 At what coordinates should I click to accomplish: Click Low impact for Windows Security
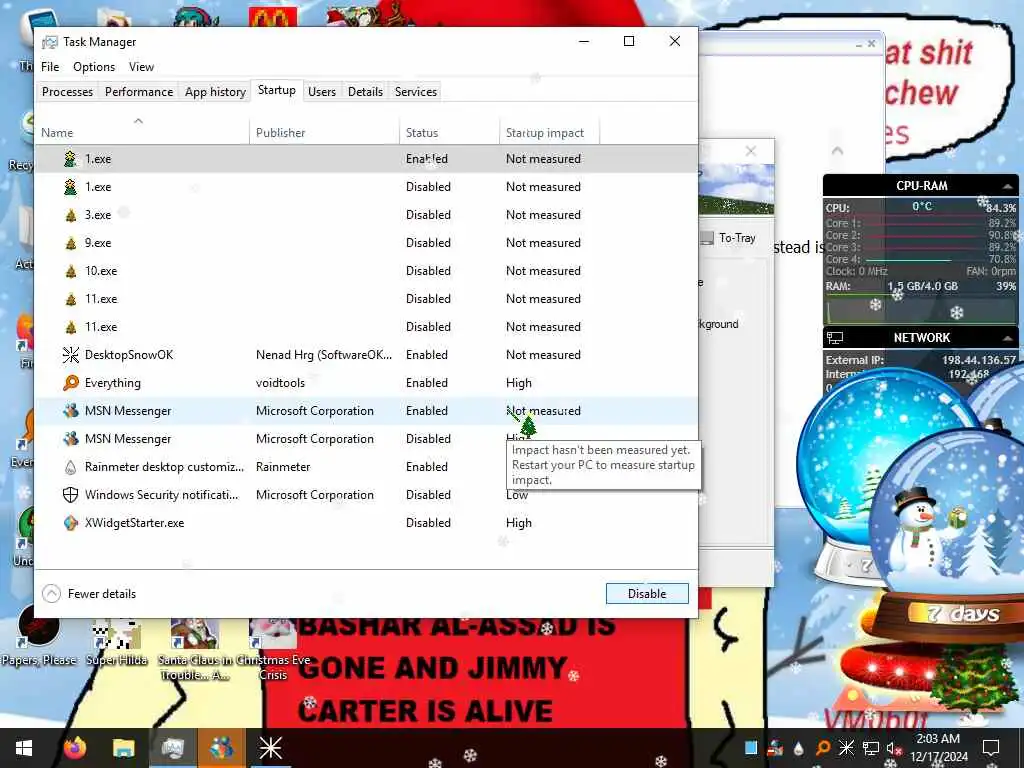point(517,495)
